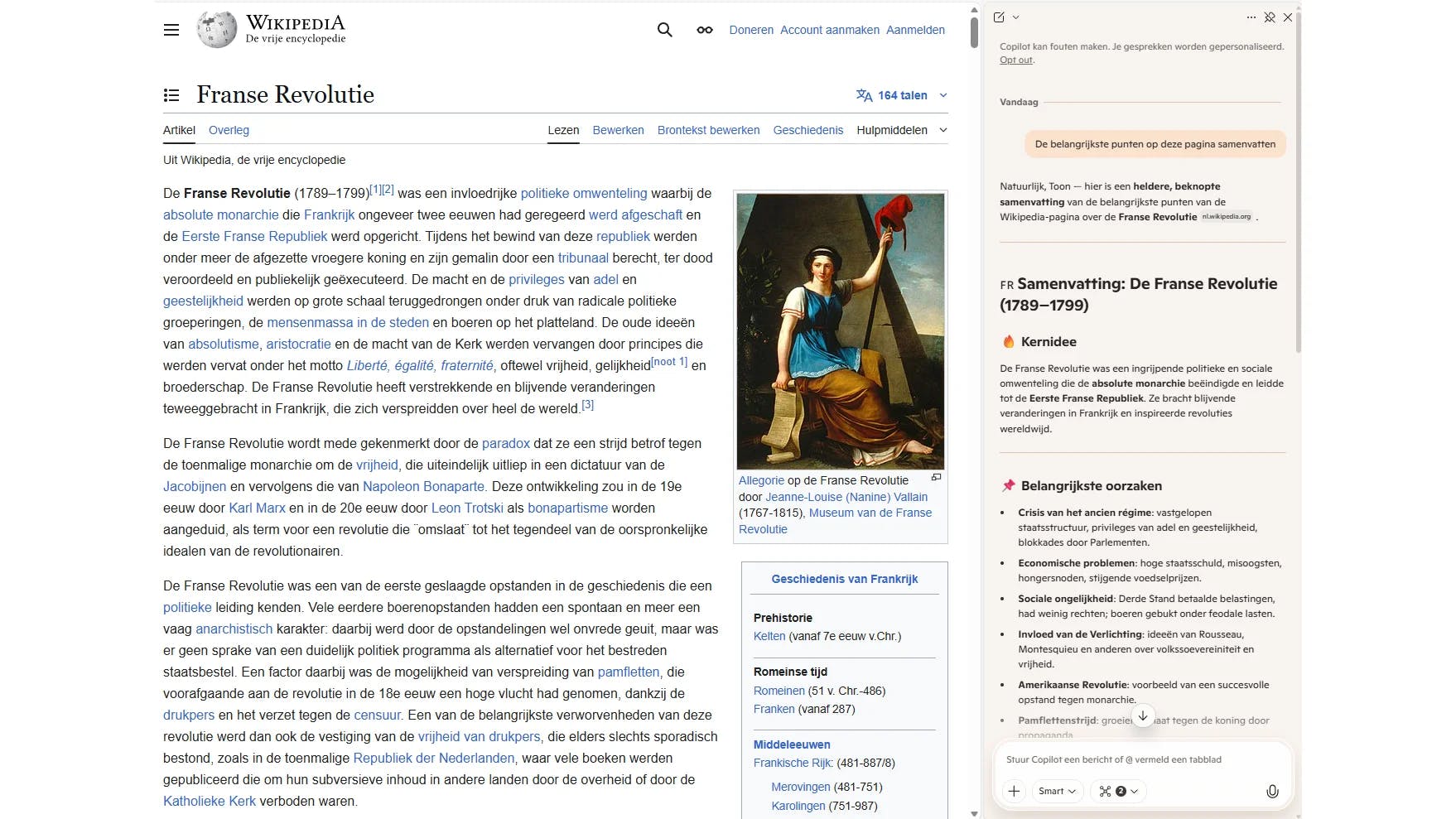Enlarge the Allegorie image via expand icon

click(x=936, y=477)
